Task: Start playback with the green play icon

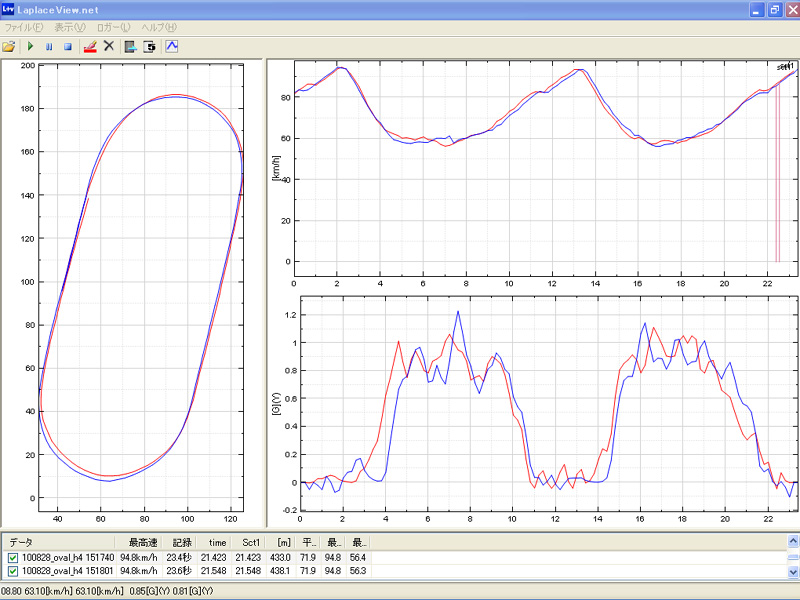Action: pos(30,46)
